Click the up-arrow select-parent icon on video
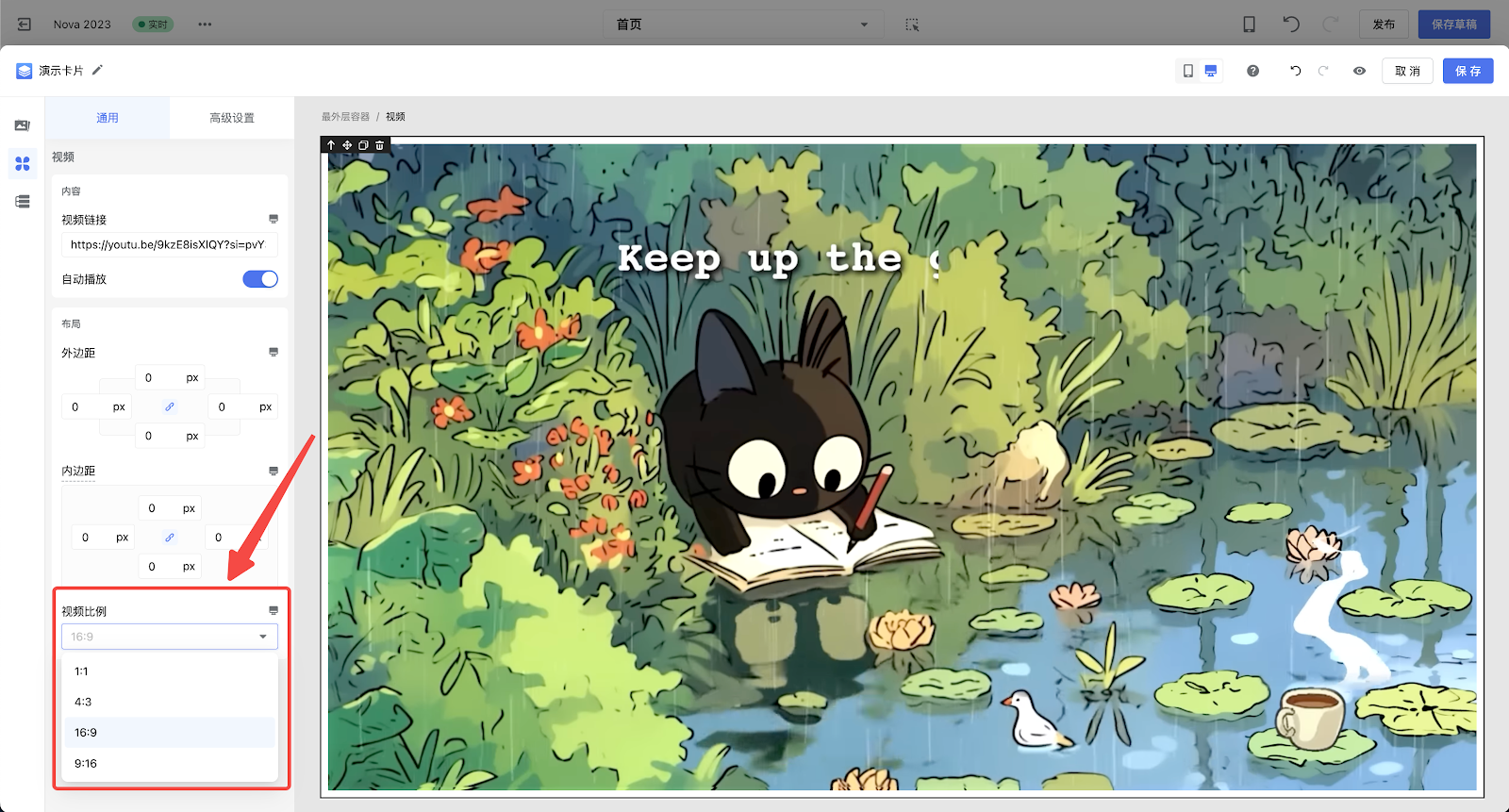This screenshot has width=1509, height=812. point(331,145)
